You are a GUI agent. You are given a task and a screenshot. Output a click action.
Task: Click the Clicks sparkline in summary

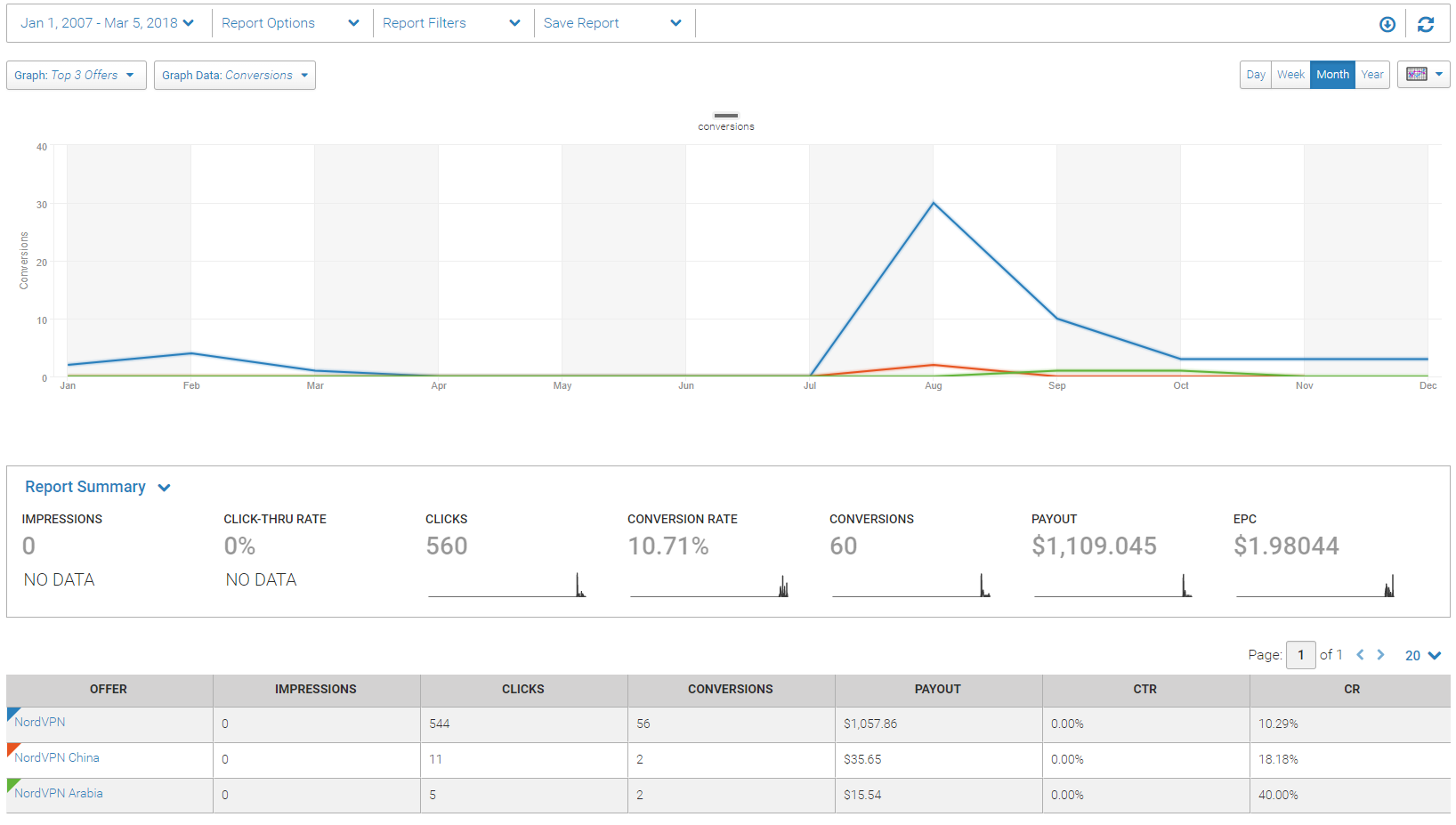tap(506, 585)
